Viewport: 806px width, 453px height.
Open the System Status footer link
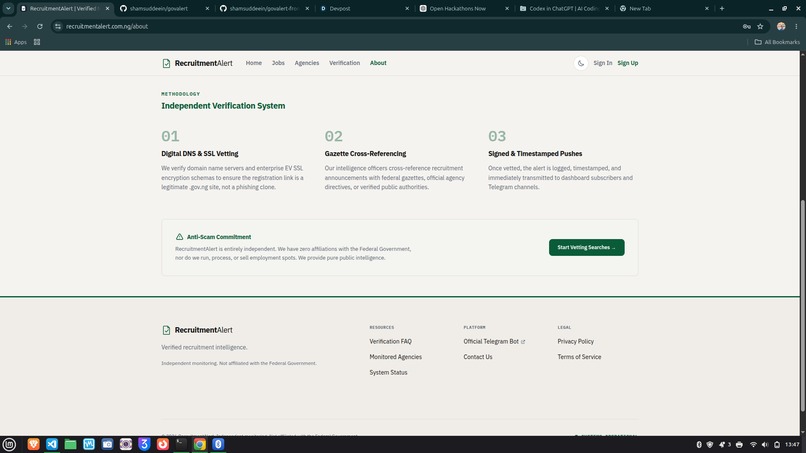coord(388,372)
